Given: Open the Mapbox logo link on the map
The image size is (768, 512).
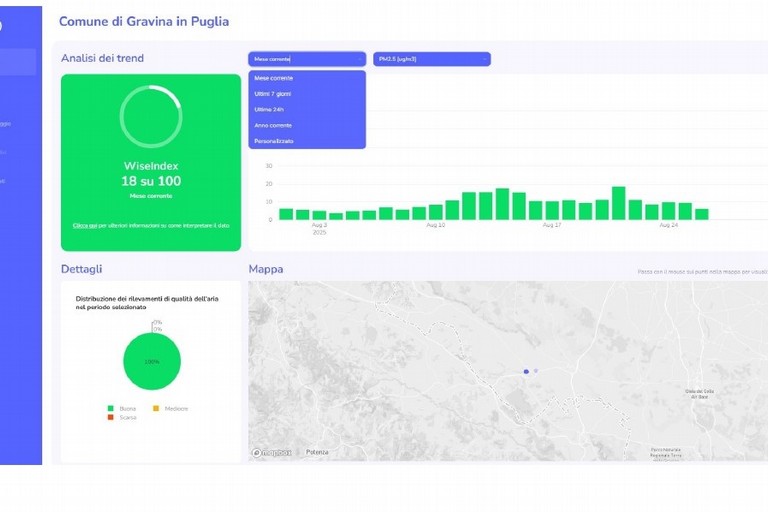Looking at the screenshot, I should [x=272, y=453].
